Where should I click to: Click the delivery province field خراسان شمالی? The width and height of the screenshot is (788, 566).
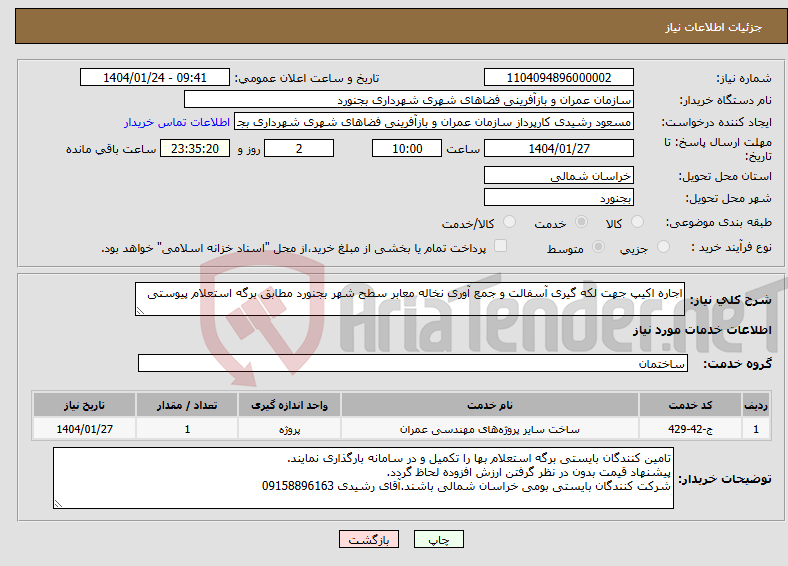coord(559,175)
